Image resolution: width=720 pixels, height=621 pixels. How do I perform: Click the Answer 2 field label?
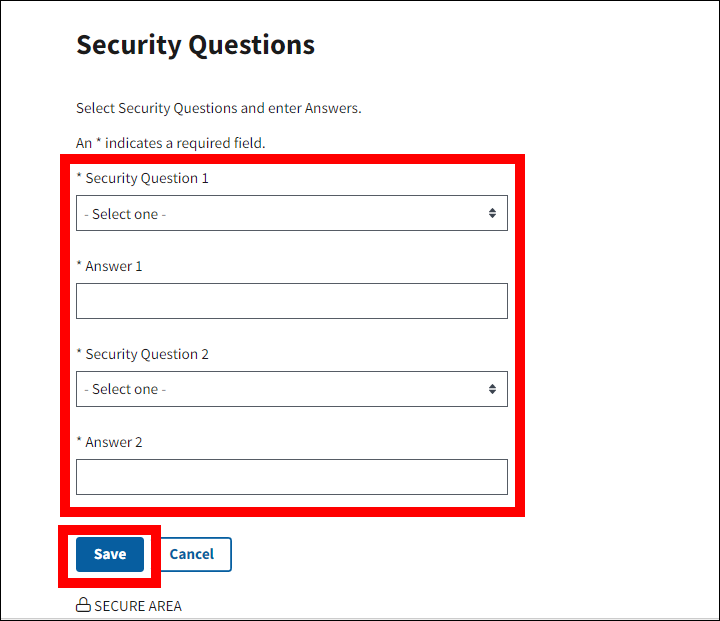tap(114, 442)
